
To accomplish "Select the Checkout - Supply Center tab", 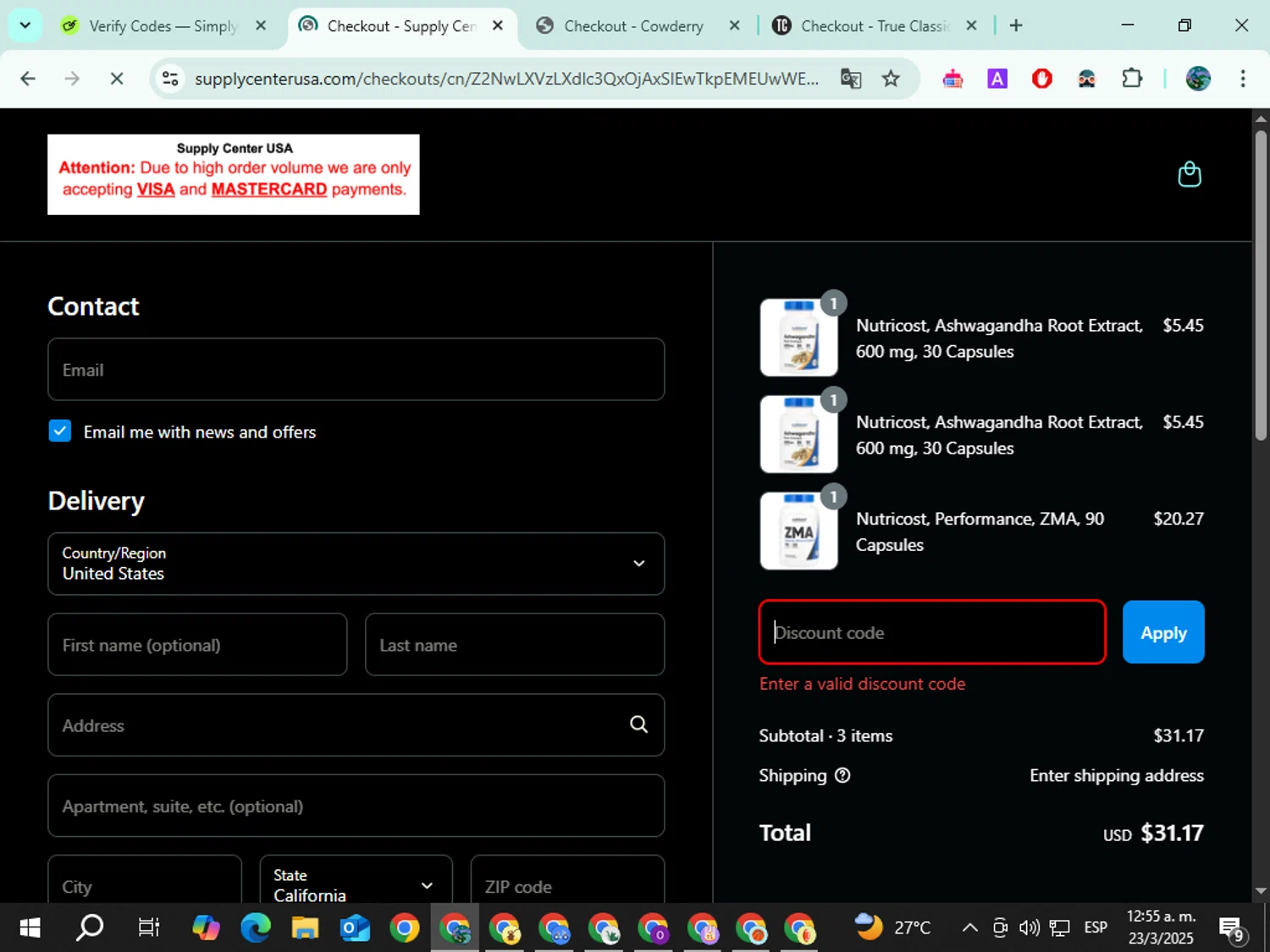I will pyautogui.click(x=402, y=25).
